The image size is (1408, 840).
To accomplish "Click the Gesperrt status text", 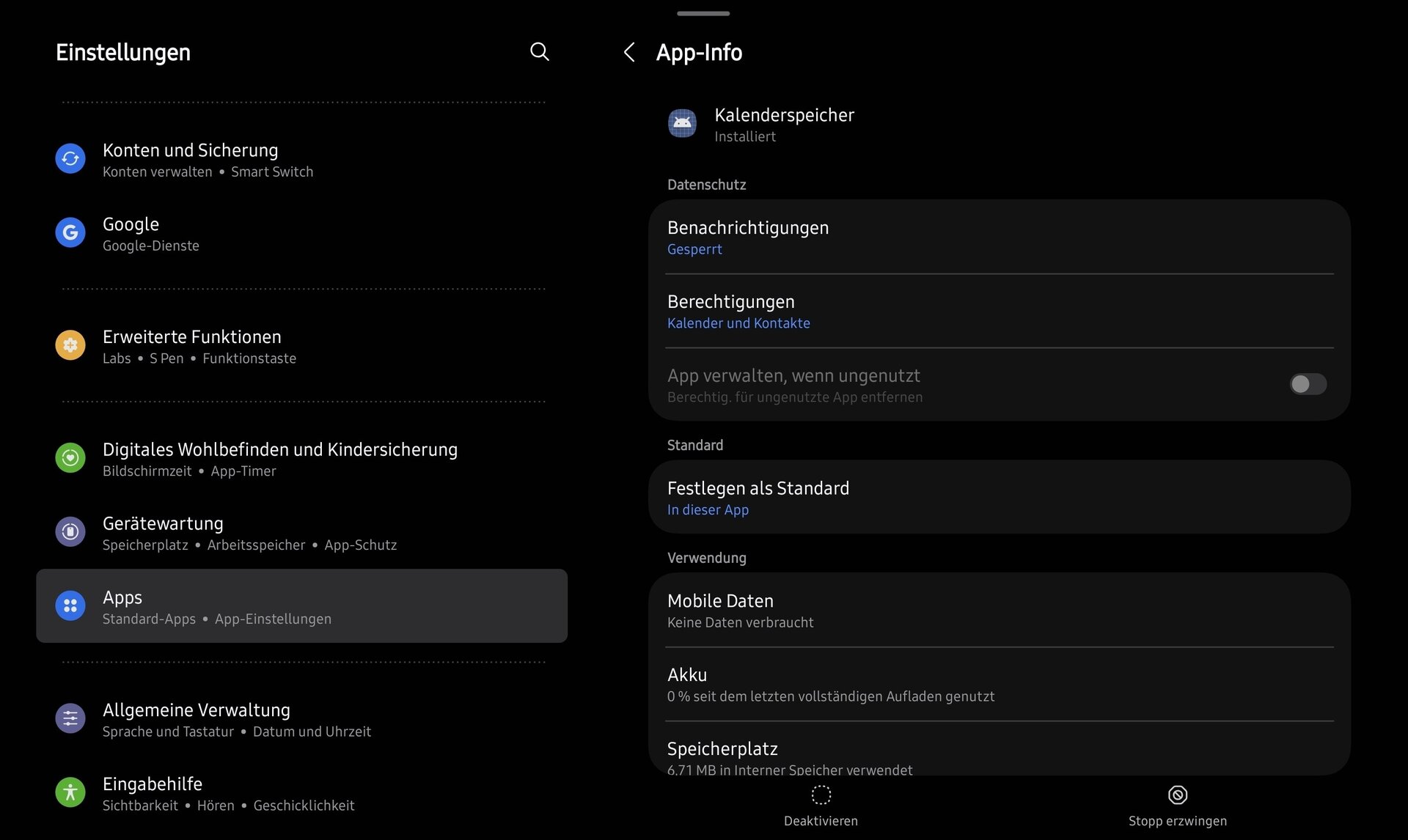I will pos(694,249).
